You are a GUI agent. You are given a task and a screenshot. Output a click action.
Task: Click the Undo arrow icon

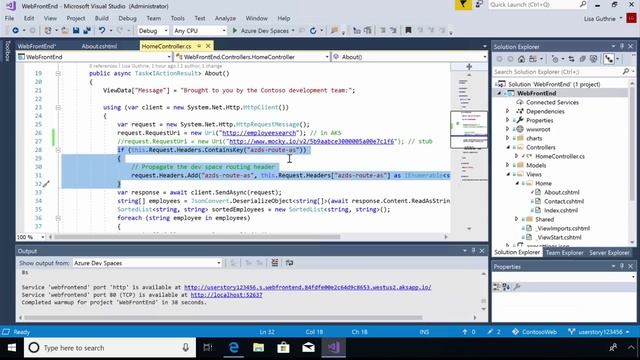(102, 31)
